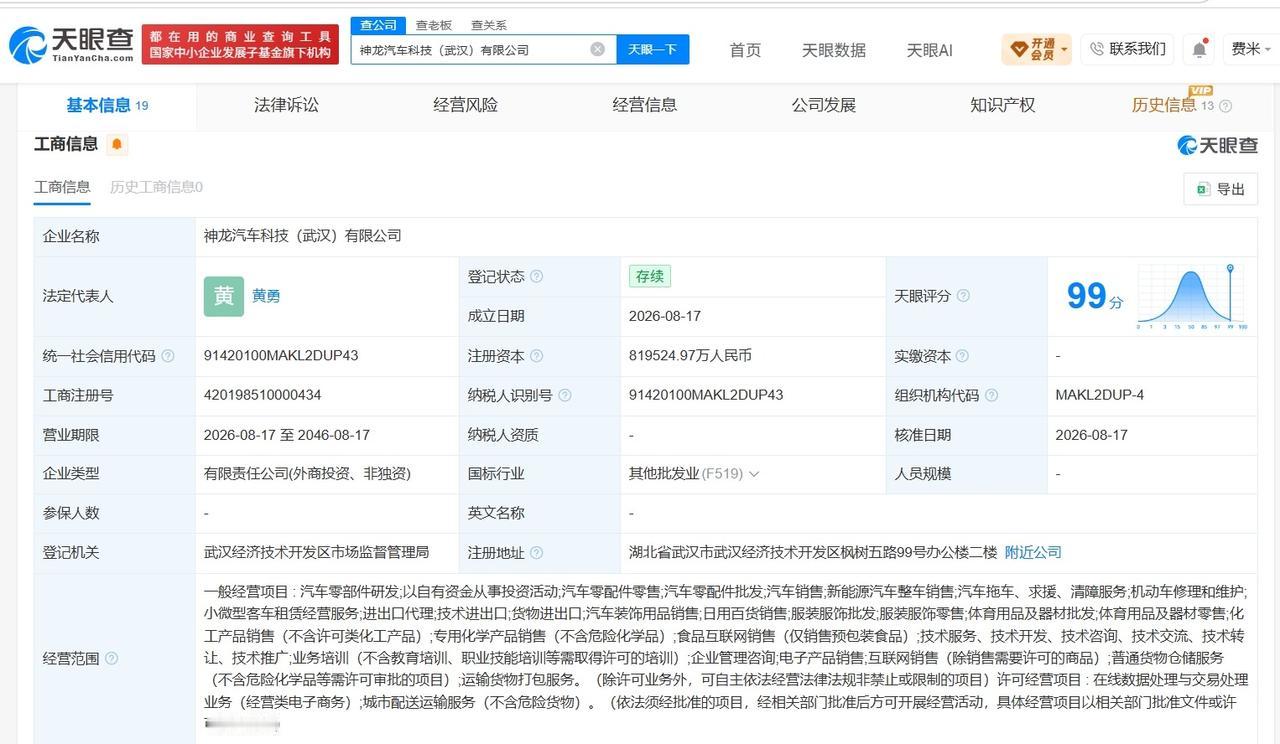Select the 历史工商信息0 sub-tab
This screenshot has height=744, width=1280.
[x=156, y=187]
